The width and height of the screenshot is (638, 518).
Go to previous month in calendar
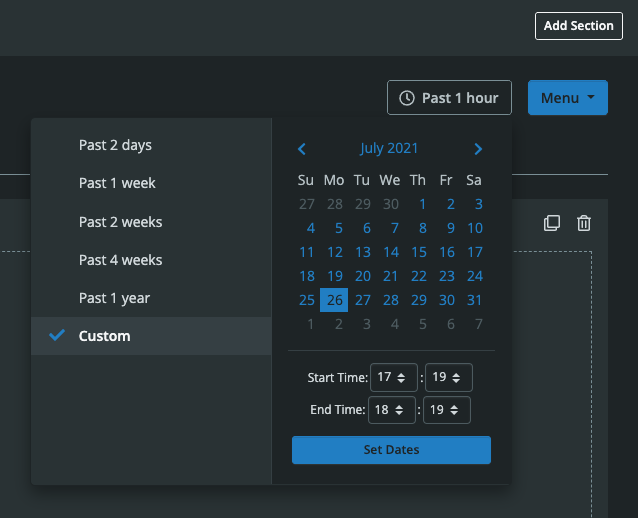tap(302, 149)
